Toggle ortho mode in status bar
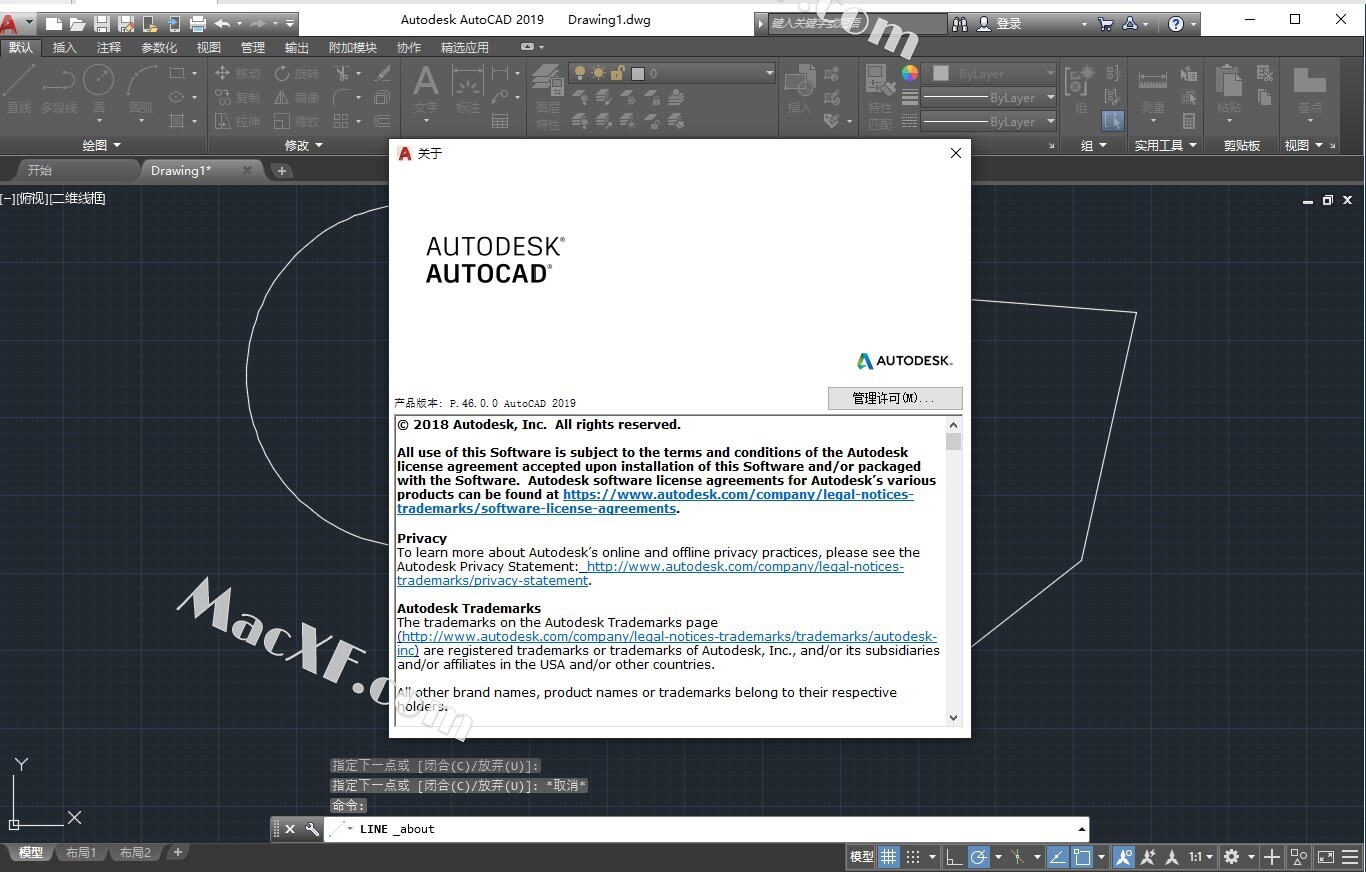Image resolution: width=1366 pixels, height=872 pixels. pyautogui.click(x=955, y=857)
